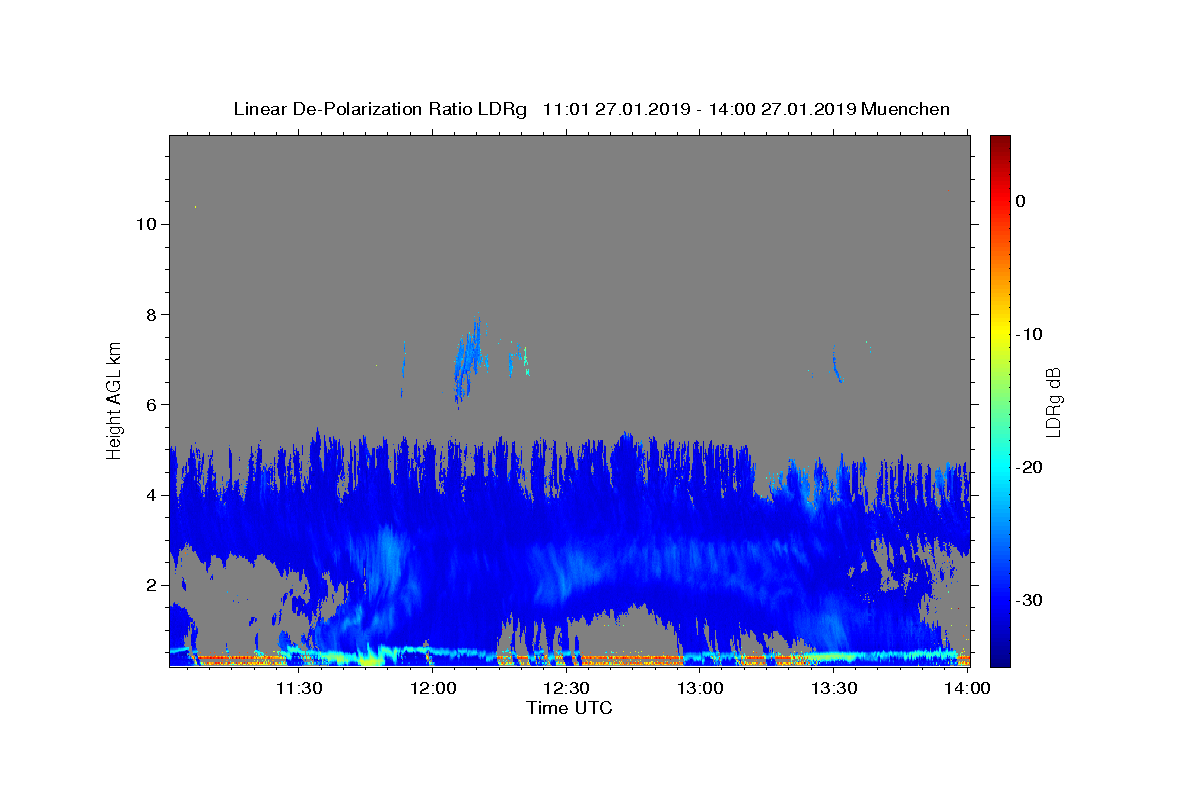Click the dark blue bottom of colorbar

click(1000, 658)
